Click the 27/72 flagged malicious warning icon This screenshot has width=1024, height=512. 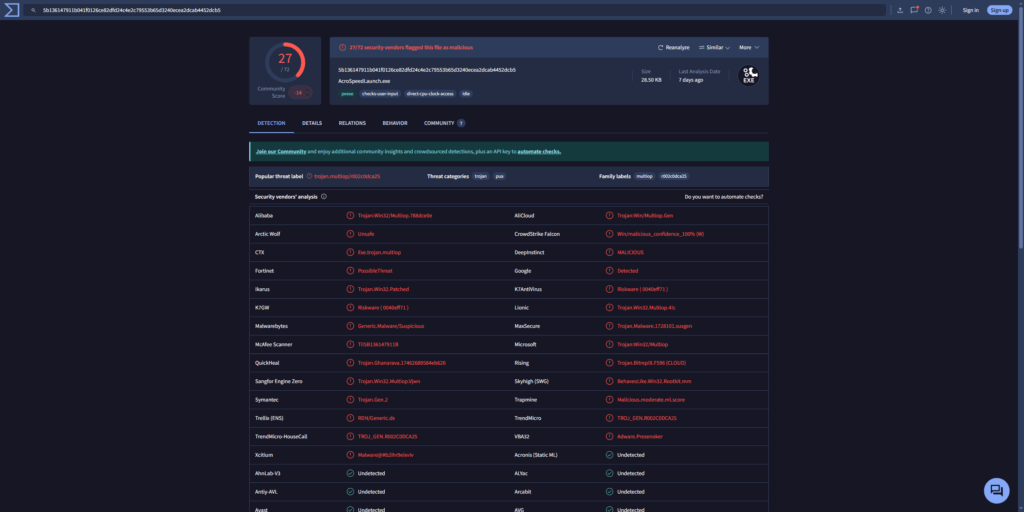(342, 48)
